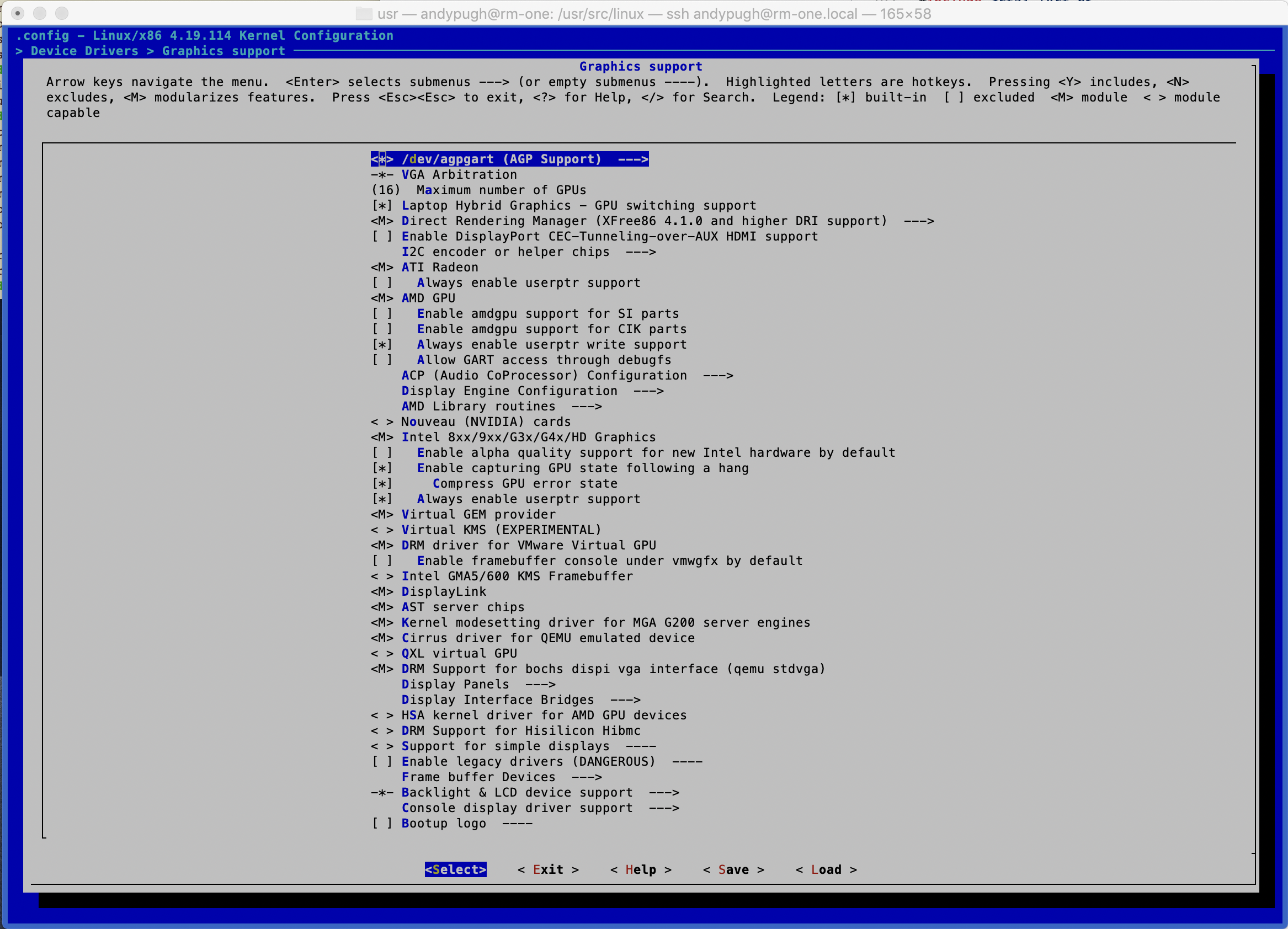
Task: Select the AMD GPU module entry
Action: 413,298
